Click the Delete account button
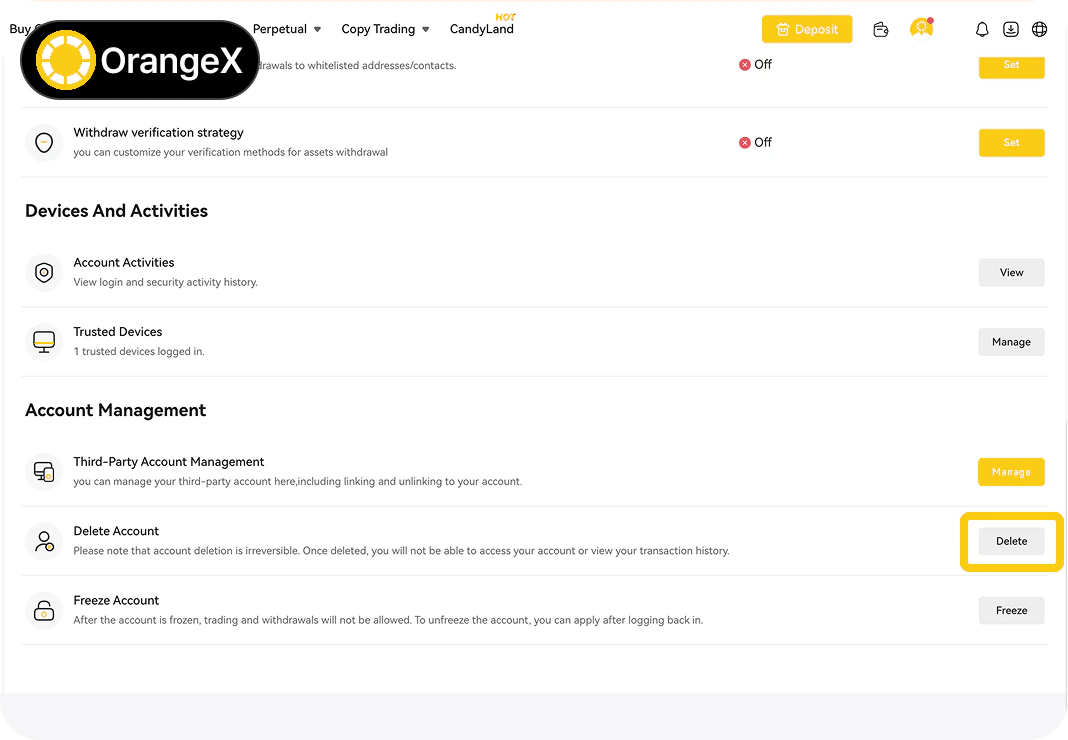This screenshot has height=740, width=1068. tap(1011, 541)
